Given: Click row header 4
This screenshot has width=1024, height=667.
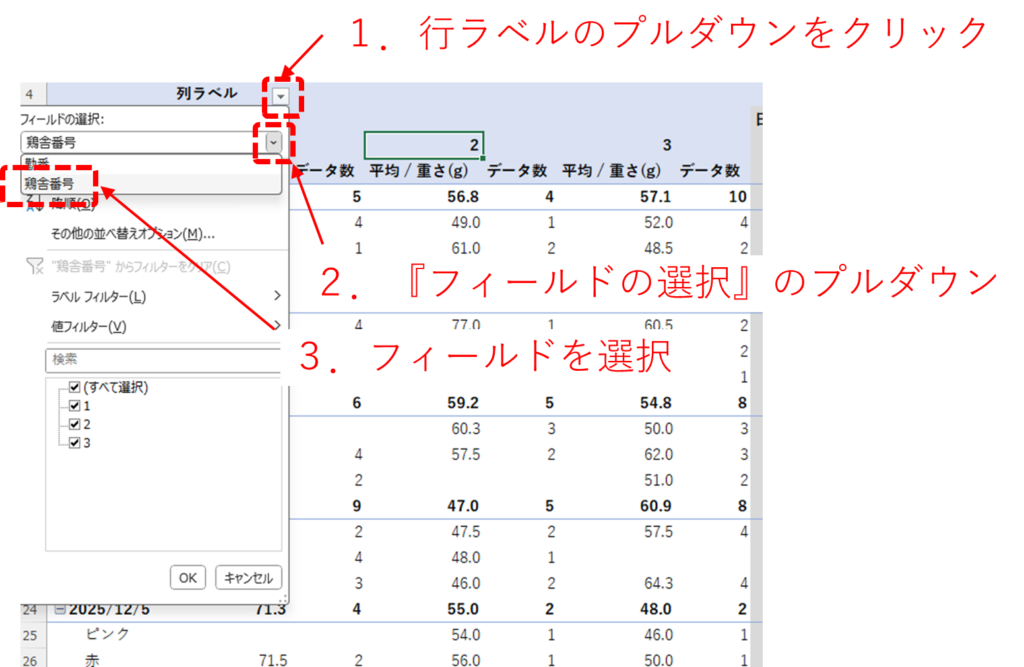Looking at the screenshot, I should point(29,94).
